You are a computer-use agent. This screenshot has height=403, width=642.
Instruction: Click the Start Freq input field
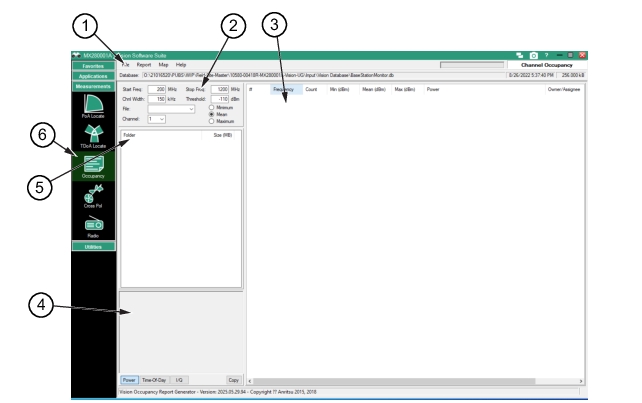pyautogui.click(x=156, y=89)
